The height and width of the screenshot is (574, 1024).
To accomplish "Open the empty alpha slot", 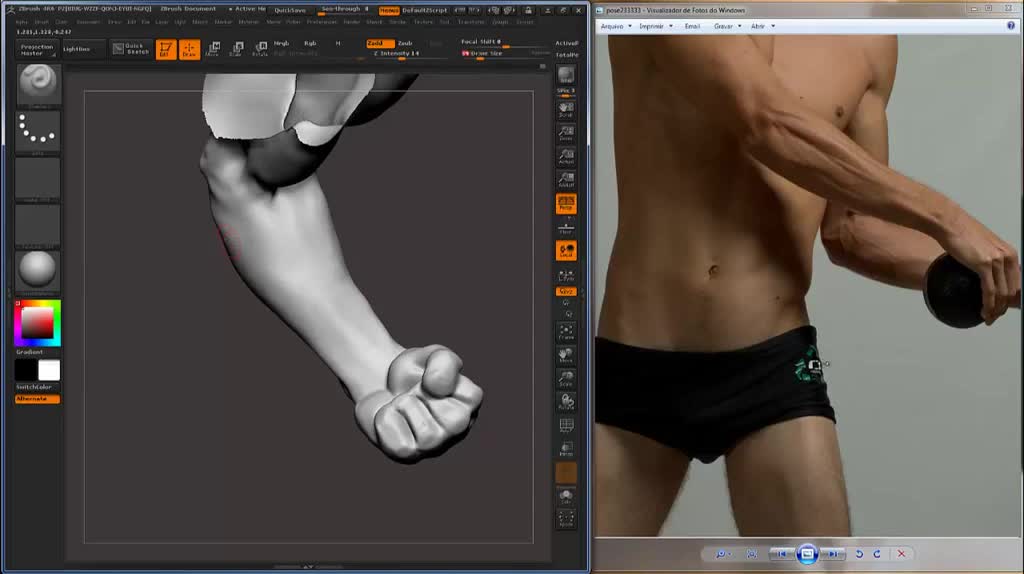I will [x=38, y=178].
